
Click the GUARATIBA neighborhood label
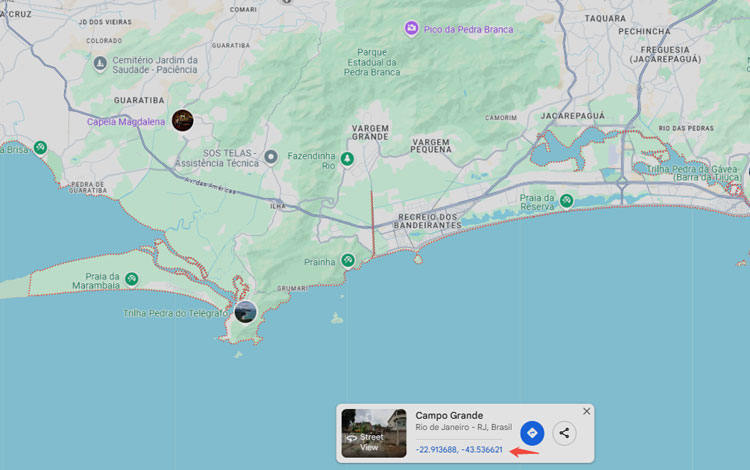click(x=139, y=100)
